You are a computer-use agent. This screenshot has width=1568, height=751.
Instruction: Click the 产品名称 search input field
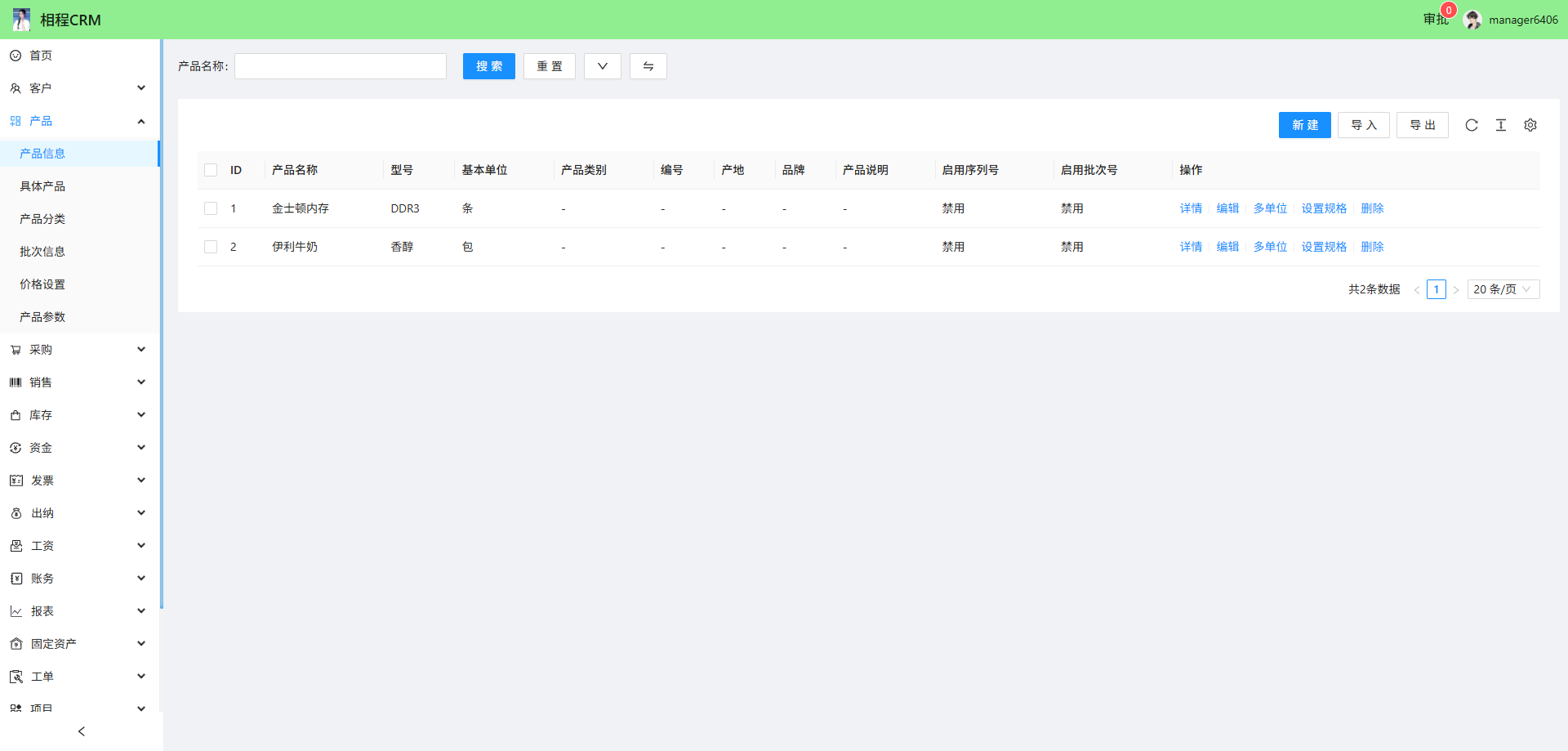[341, 66]
